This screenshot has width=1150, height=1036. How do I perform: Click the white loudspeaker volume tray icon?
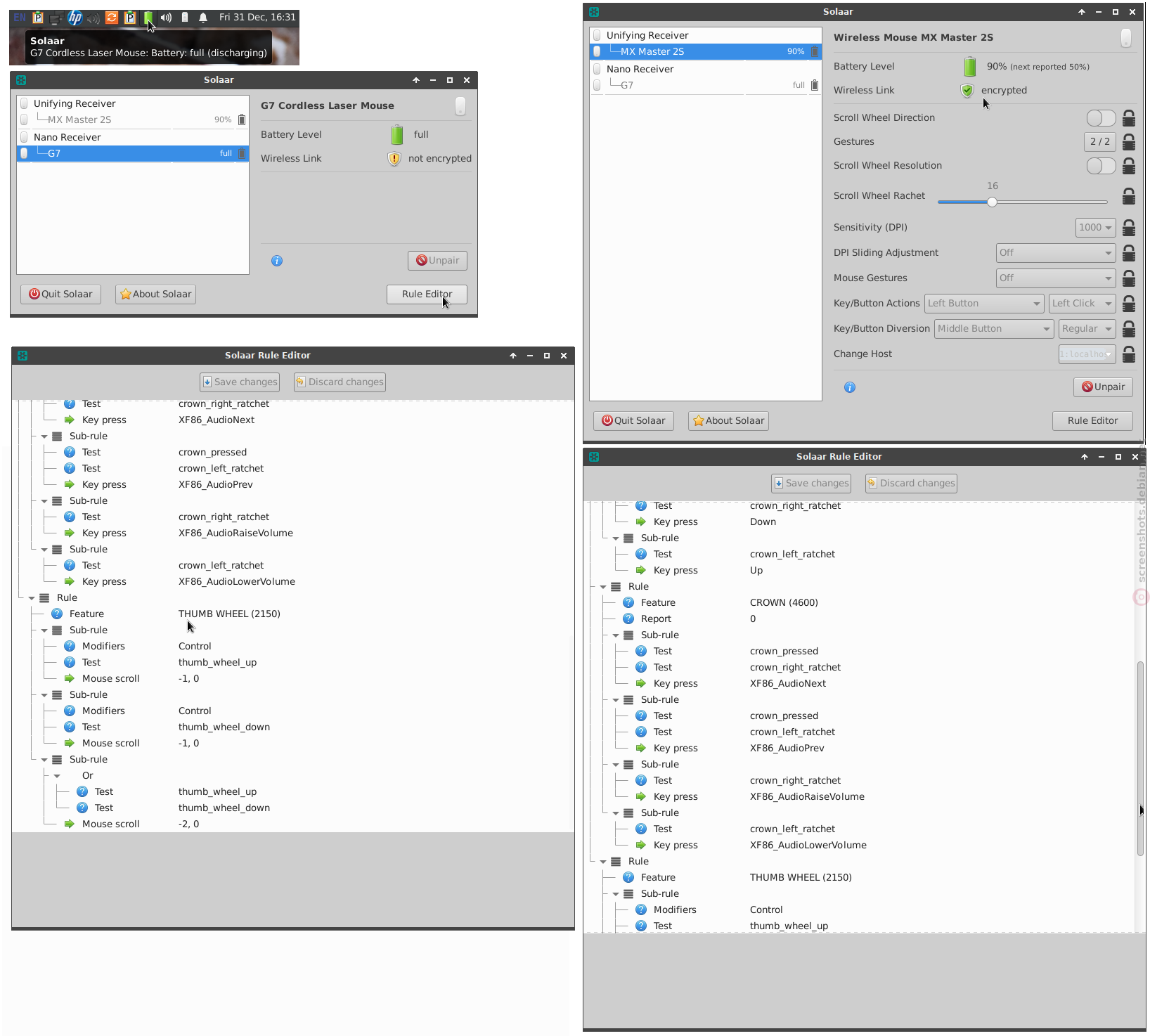click(x=166, y=18)
